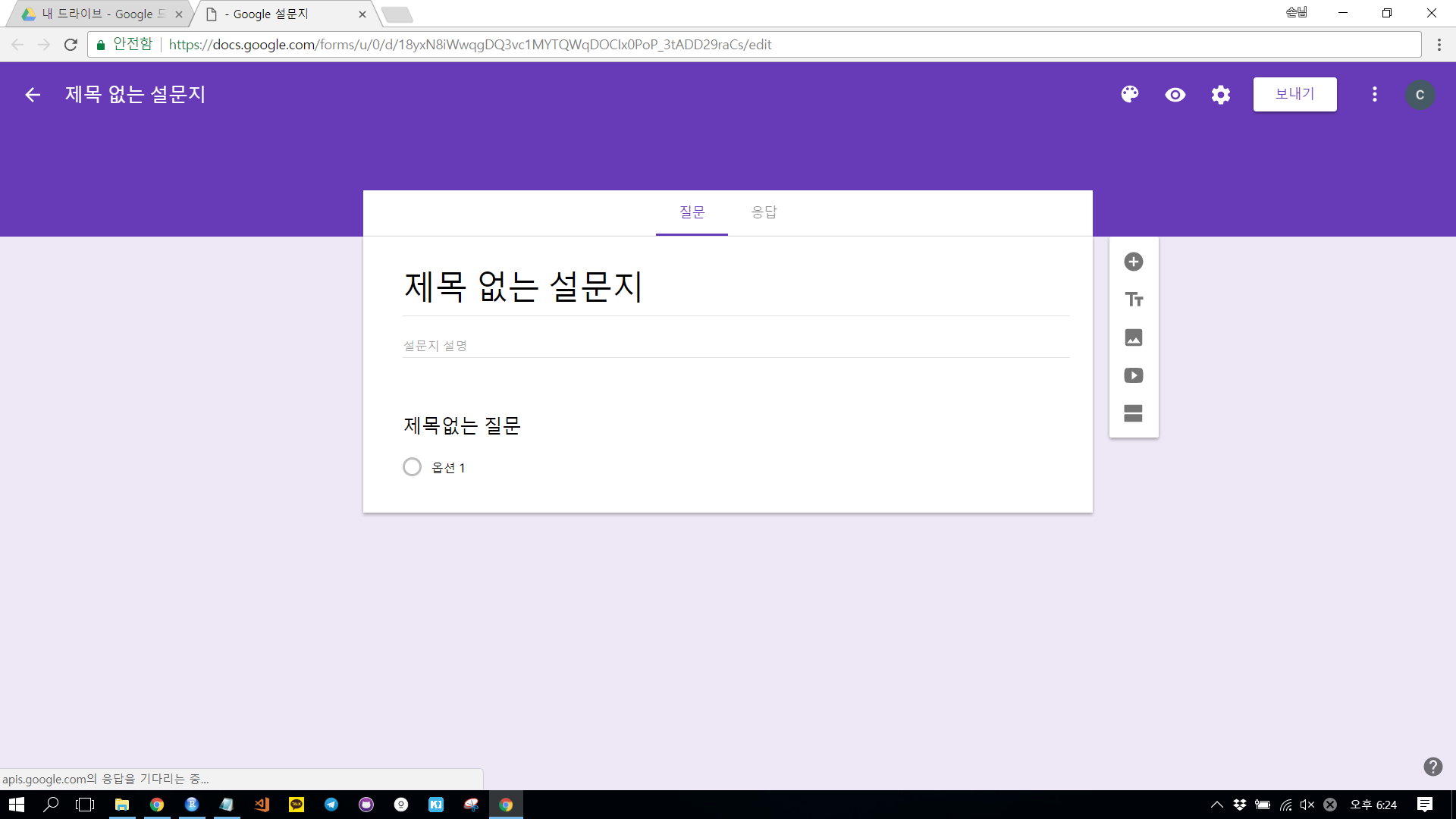Insert an image from the side toolbar

pyautogui.click(x=1134, y=337)
